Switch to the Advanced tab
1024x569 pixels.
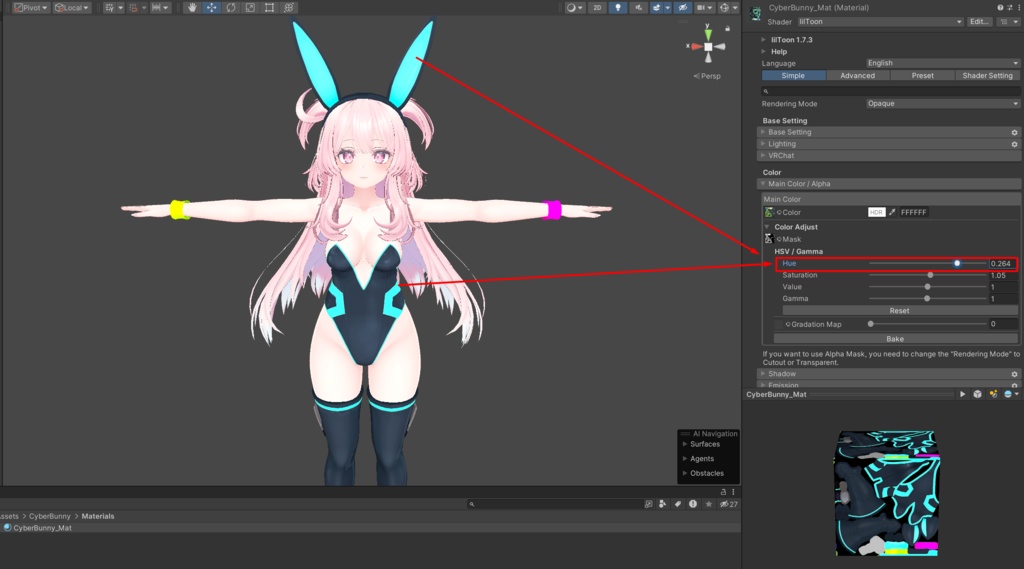click(x=857, y=76)
